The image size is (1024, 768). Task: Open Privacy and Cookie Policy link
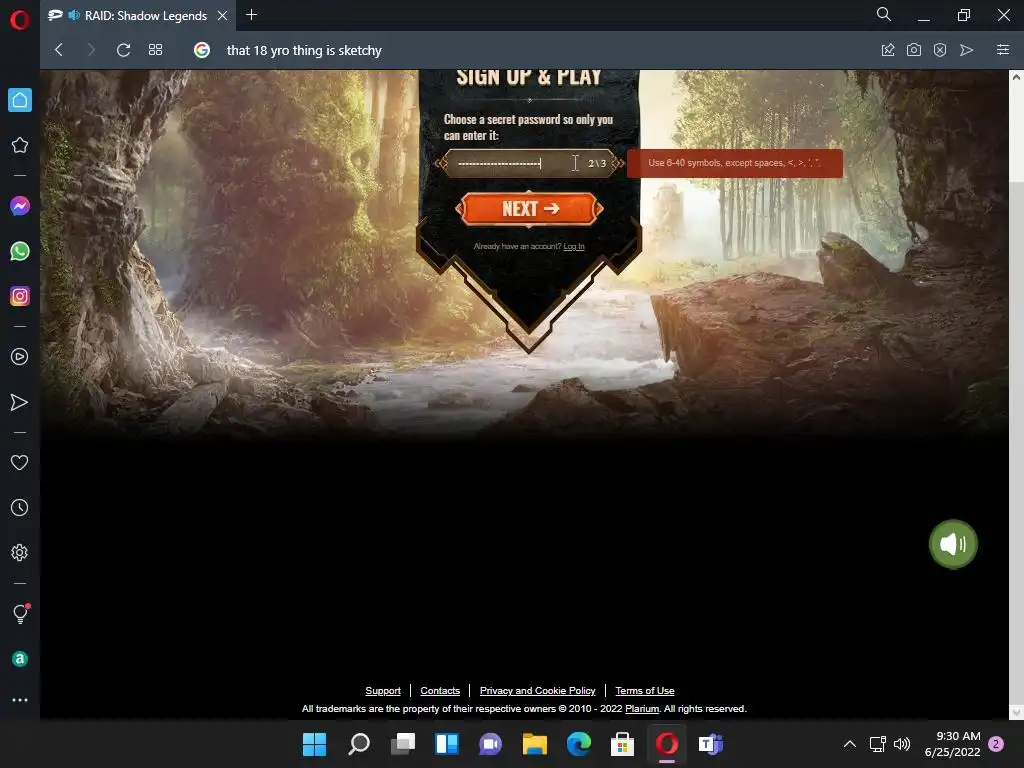537,690
